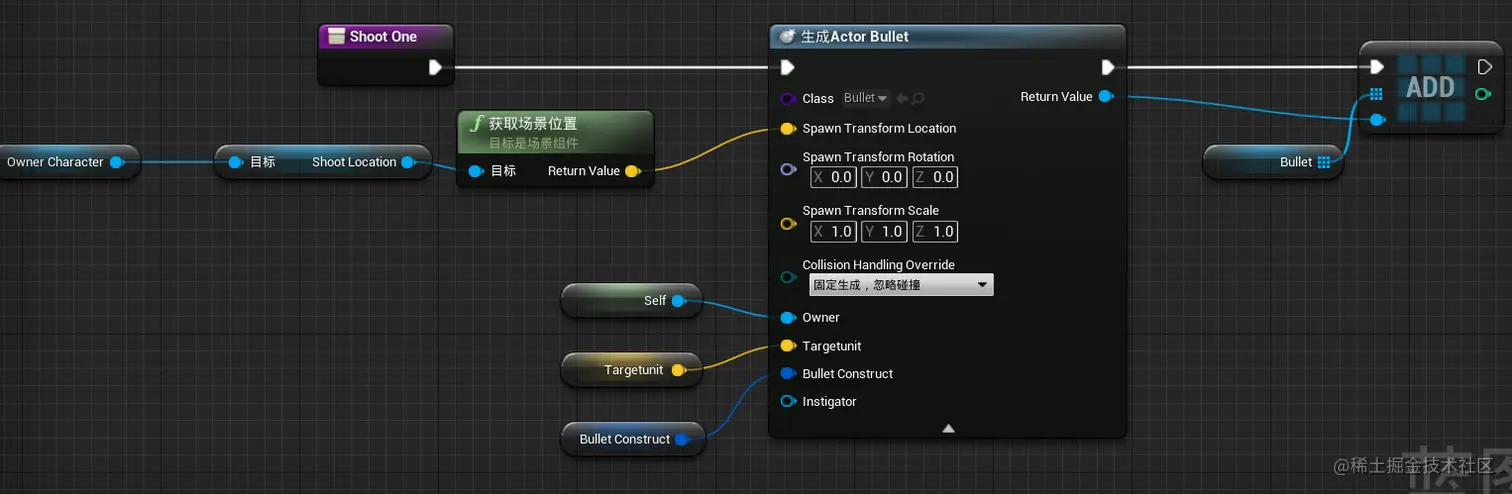Open the Class Bullet dropdown
The height and width of the screenshot is (494, 1512).
tap(866, 98)
